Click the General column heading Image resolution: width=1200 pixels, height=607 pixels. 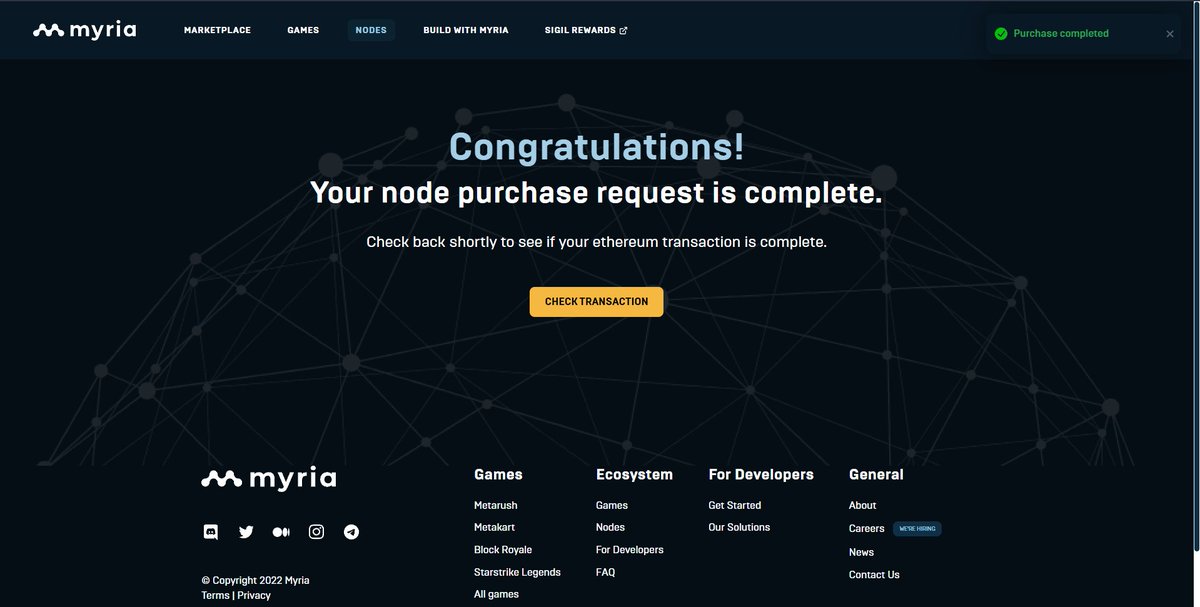[876, 474]
